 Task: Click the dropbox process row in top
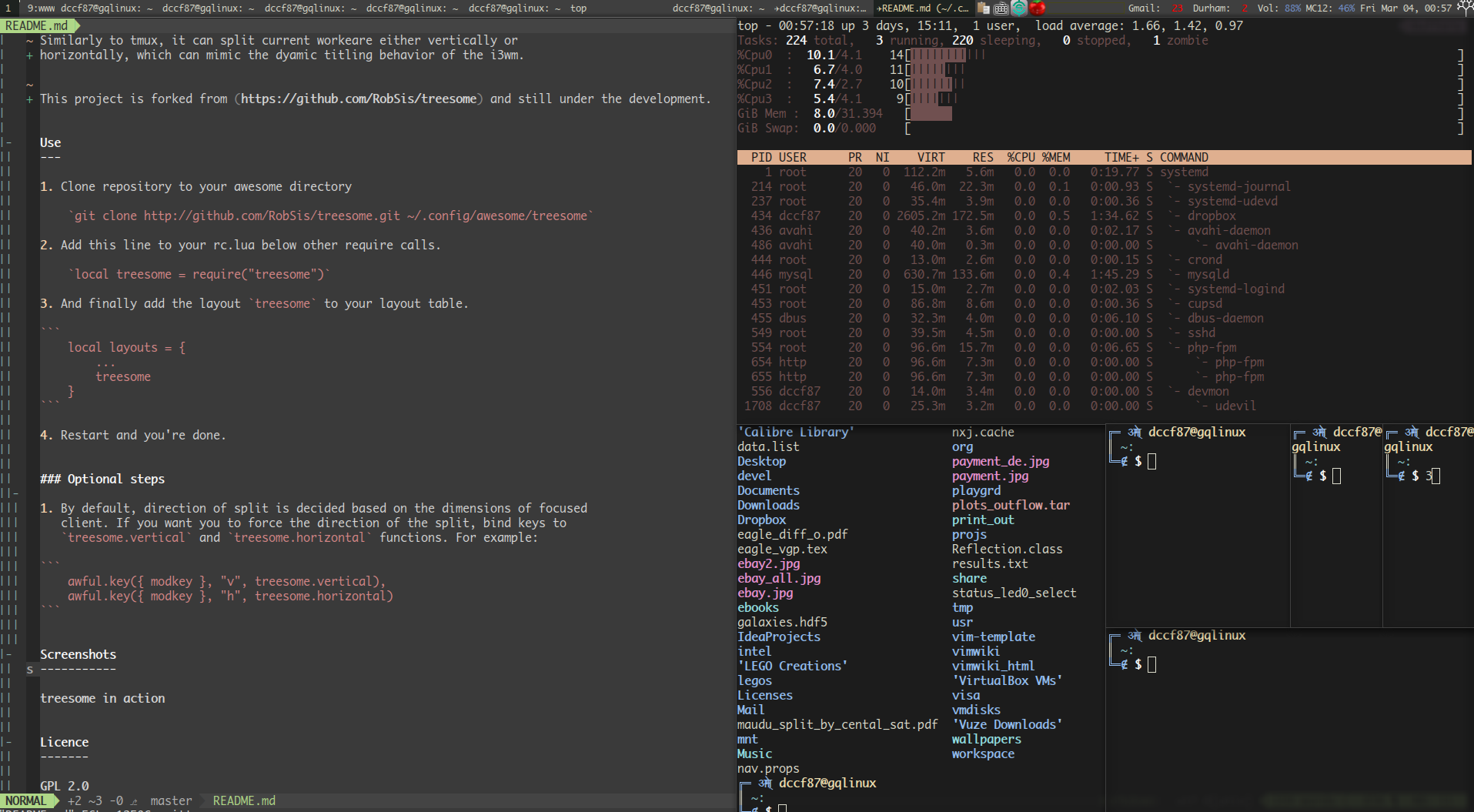click(x=1104, y=216)
